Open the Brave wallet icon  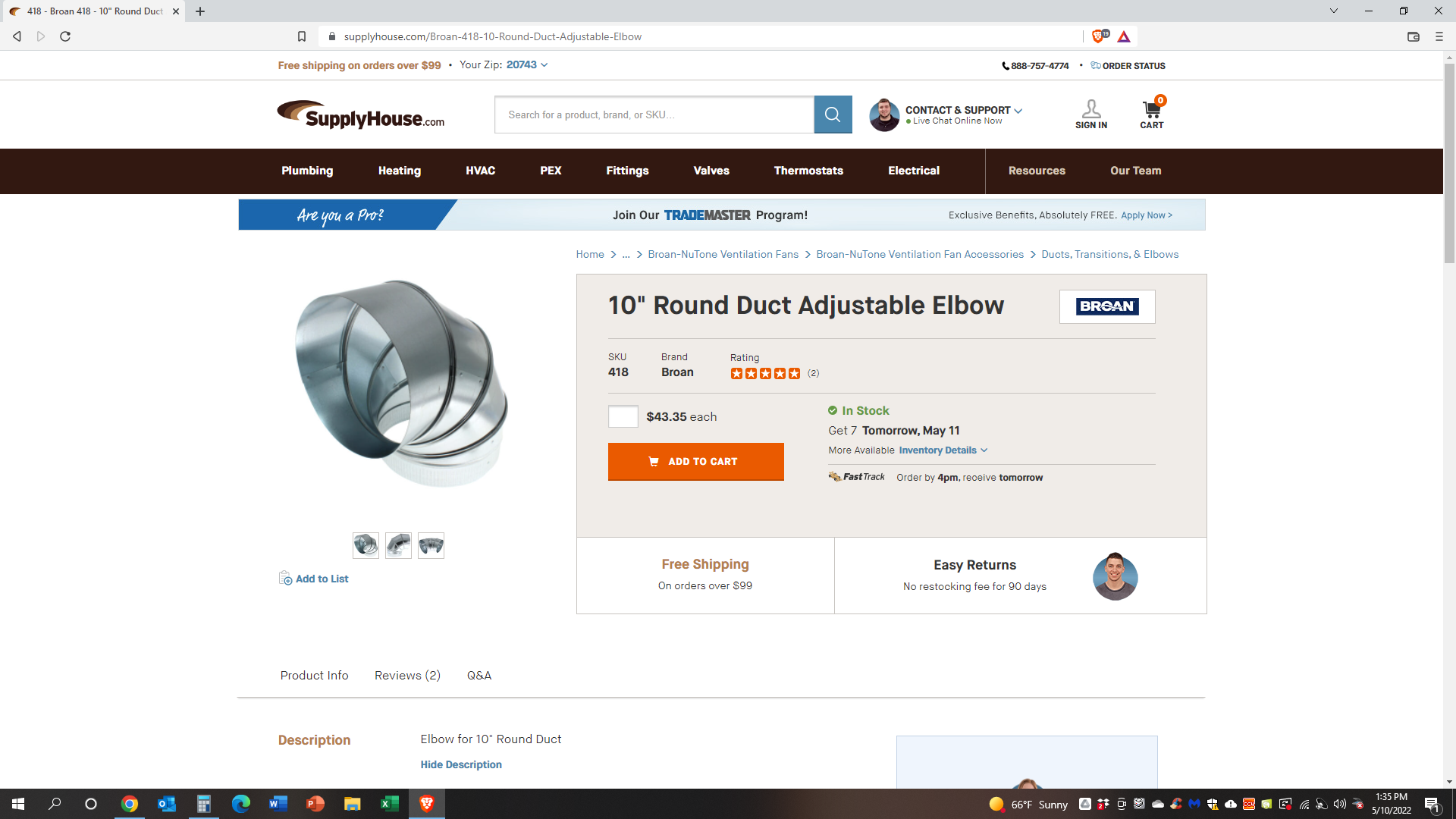tap(1413, 36)
